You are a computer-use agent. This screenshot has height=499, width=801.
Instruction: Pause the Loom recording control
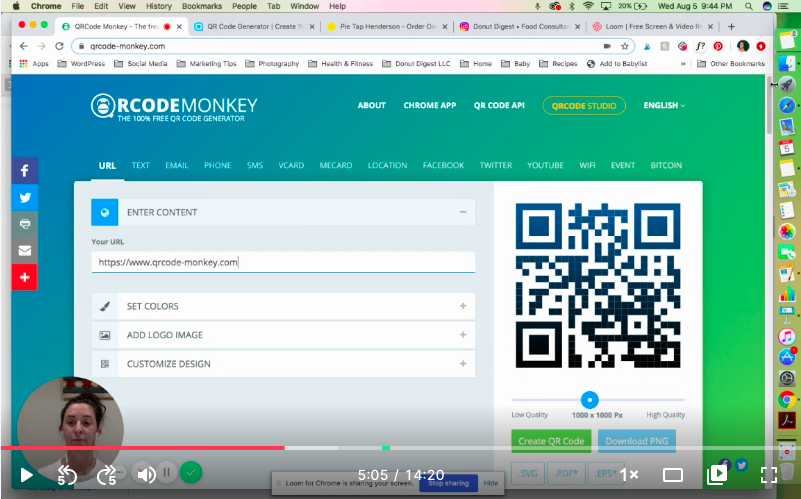coord(166,472)
